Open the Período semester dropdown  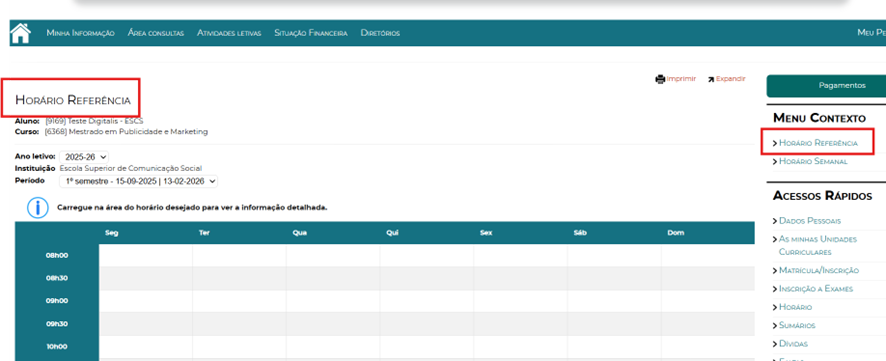coord(138,181)
